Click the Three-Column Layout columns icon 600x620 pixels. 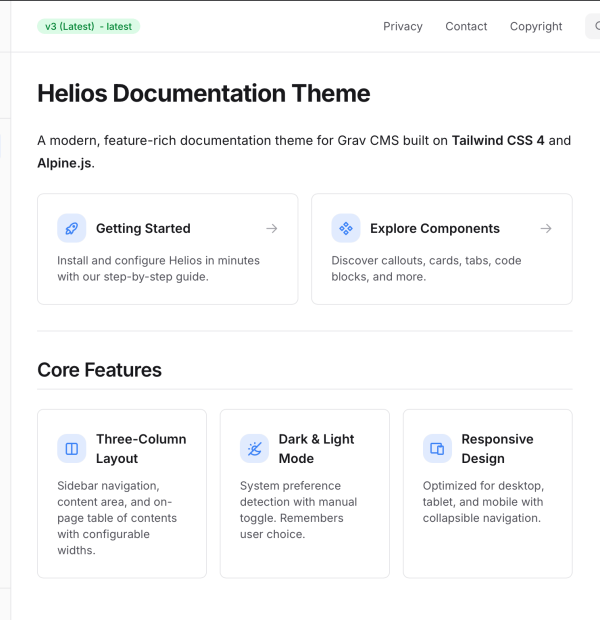point(72,449)
